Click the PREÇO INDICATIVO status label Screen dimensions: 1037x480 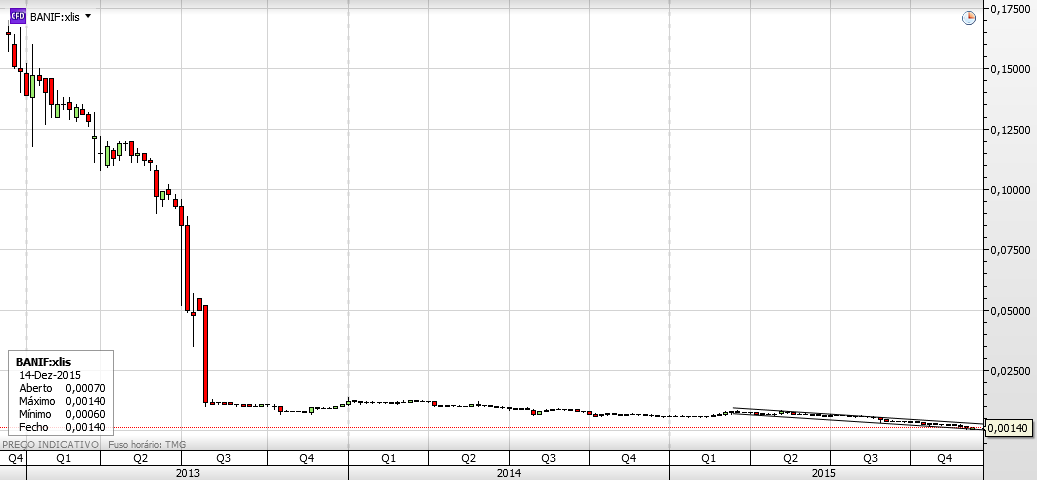tap(51, 444)
